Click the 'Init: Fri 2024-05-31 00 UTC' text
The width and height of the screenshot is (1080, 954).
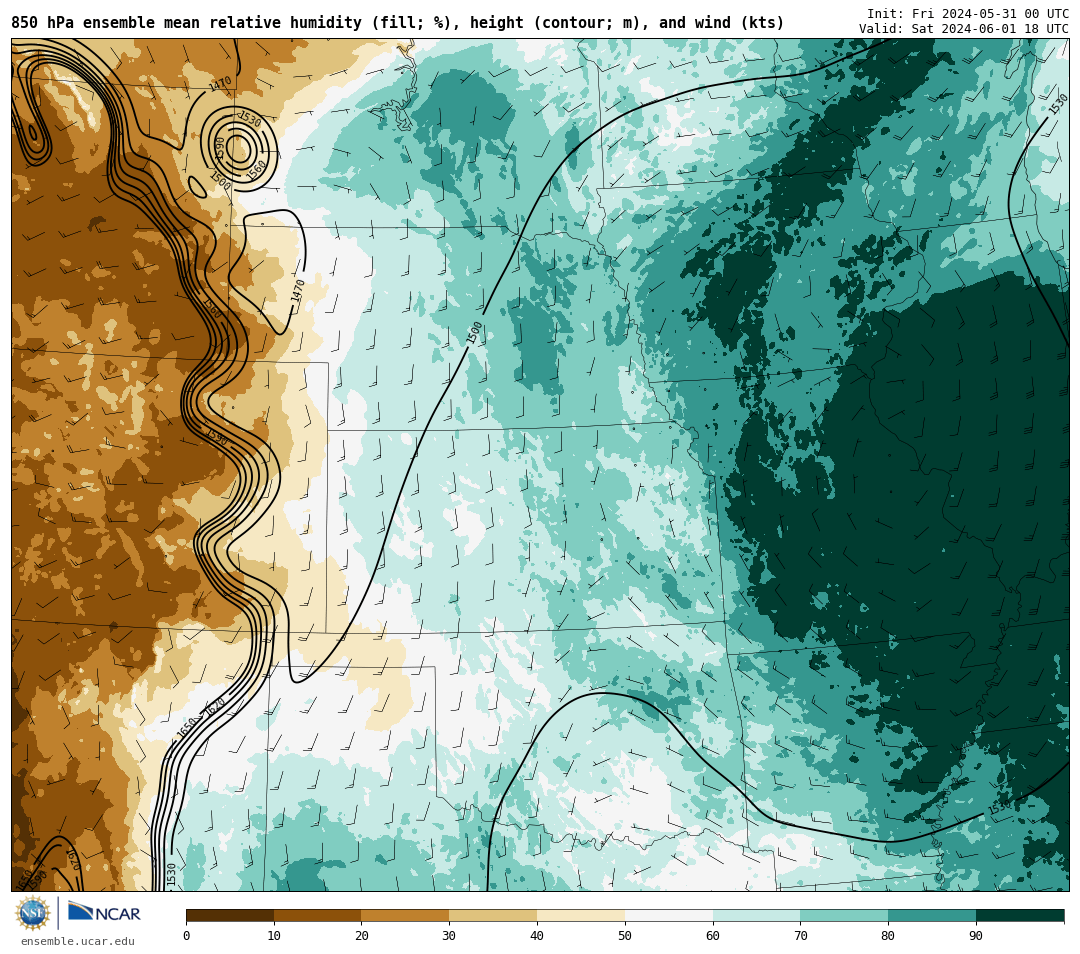point(968,14)
